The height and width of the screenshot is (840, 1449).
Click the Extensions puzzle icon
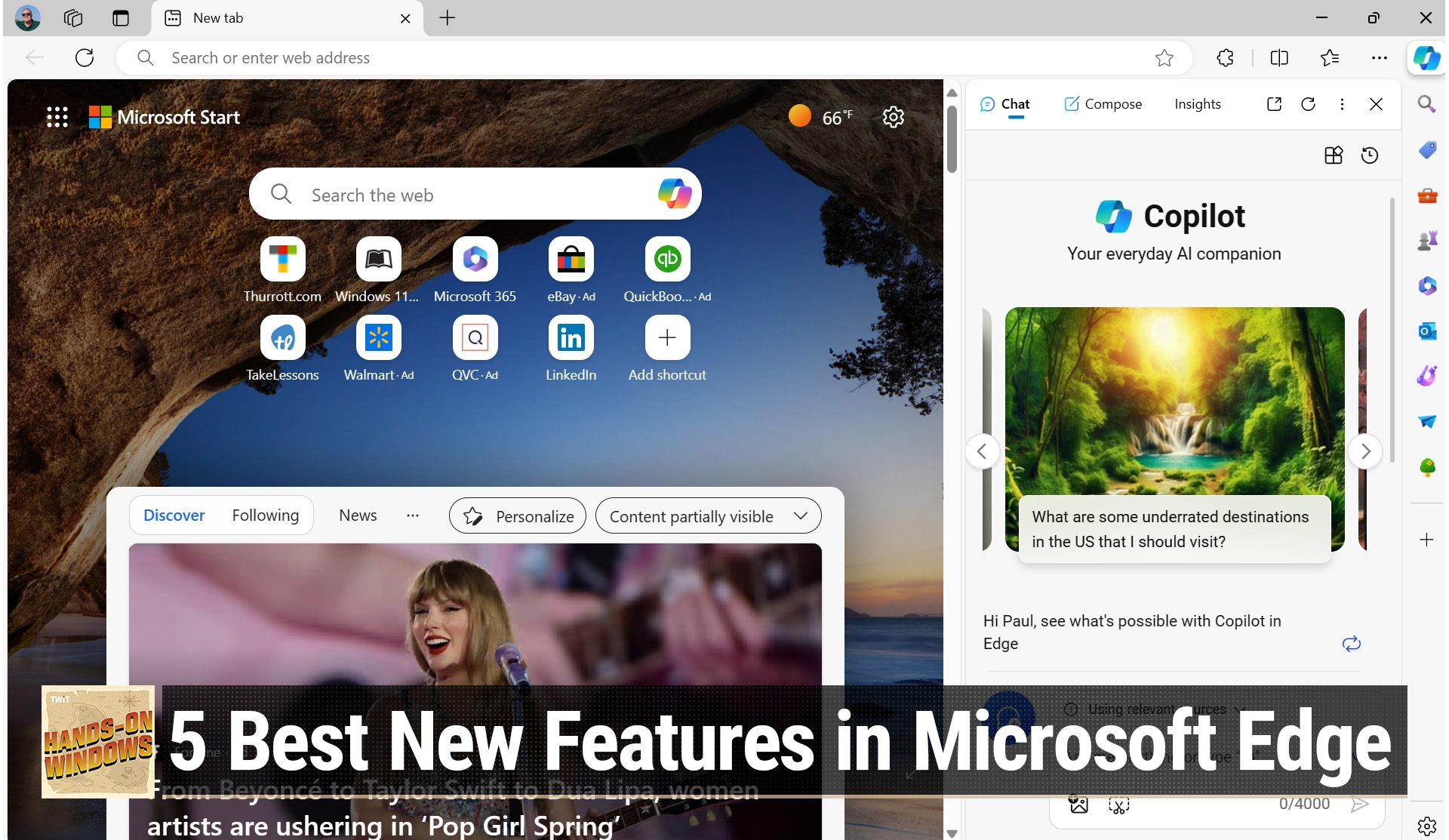coord(1225,58)
